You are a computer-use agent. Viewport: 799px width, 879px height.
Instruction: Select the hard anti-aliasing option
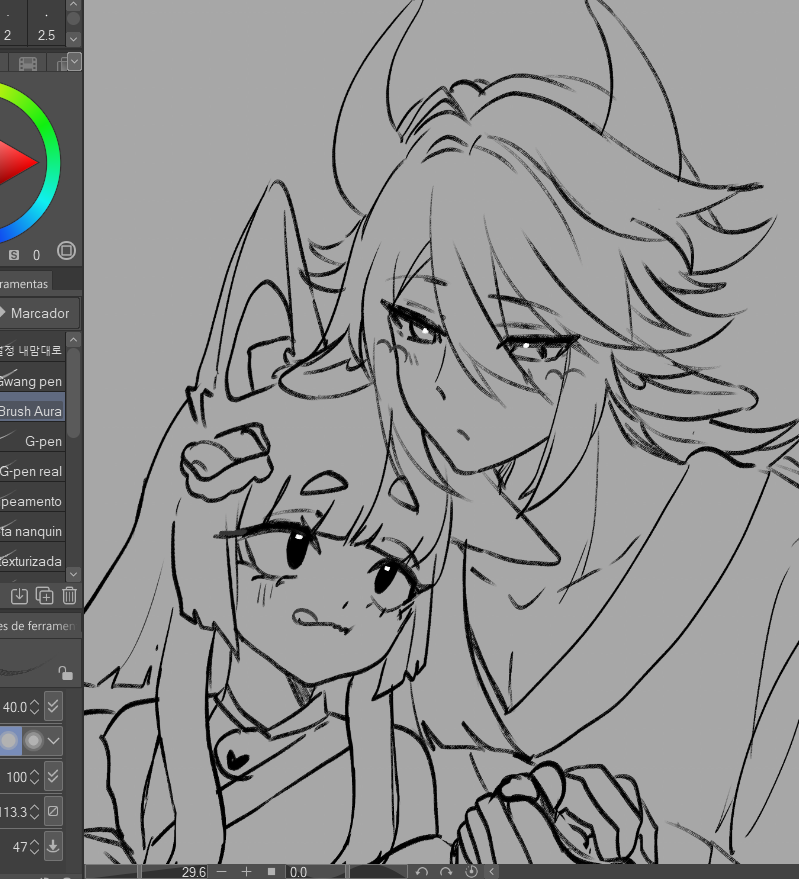click(9, 741)
